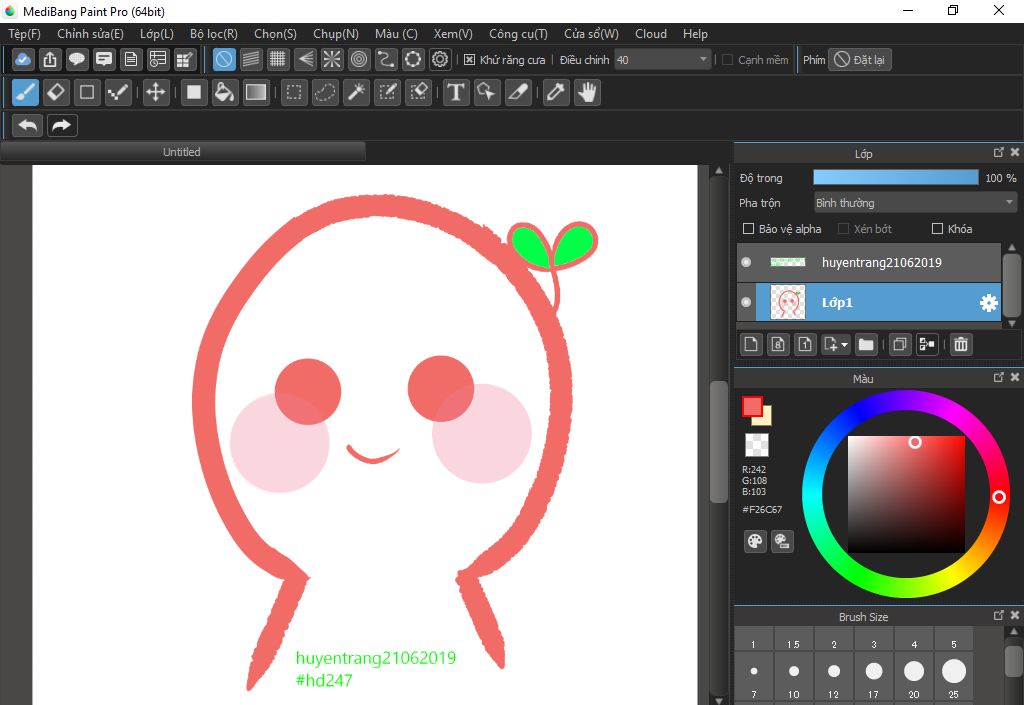Check the Khóa lock checkbox

click(x=937, y=229)
